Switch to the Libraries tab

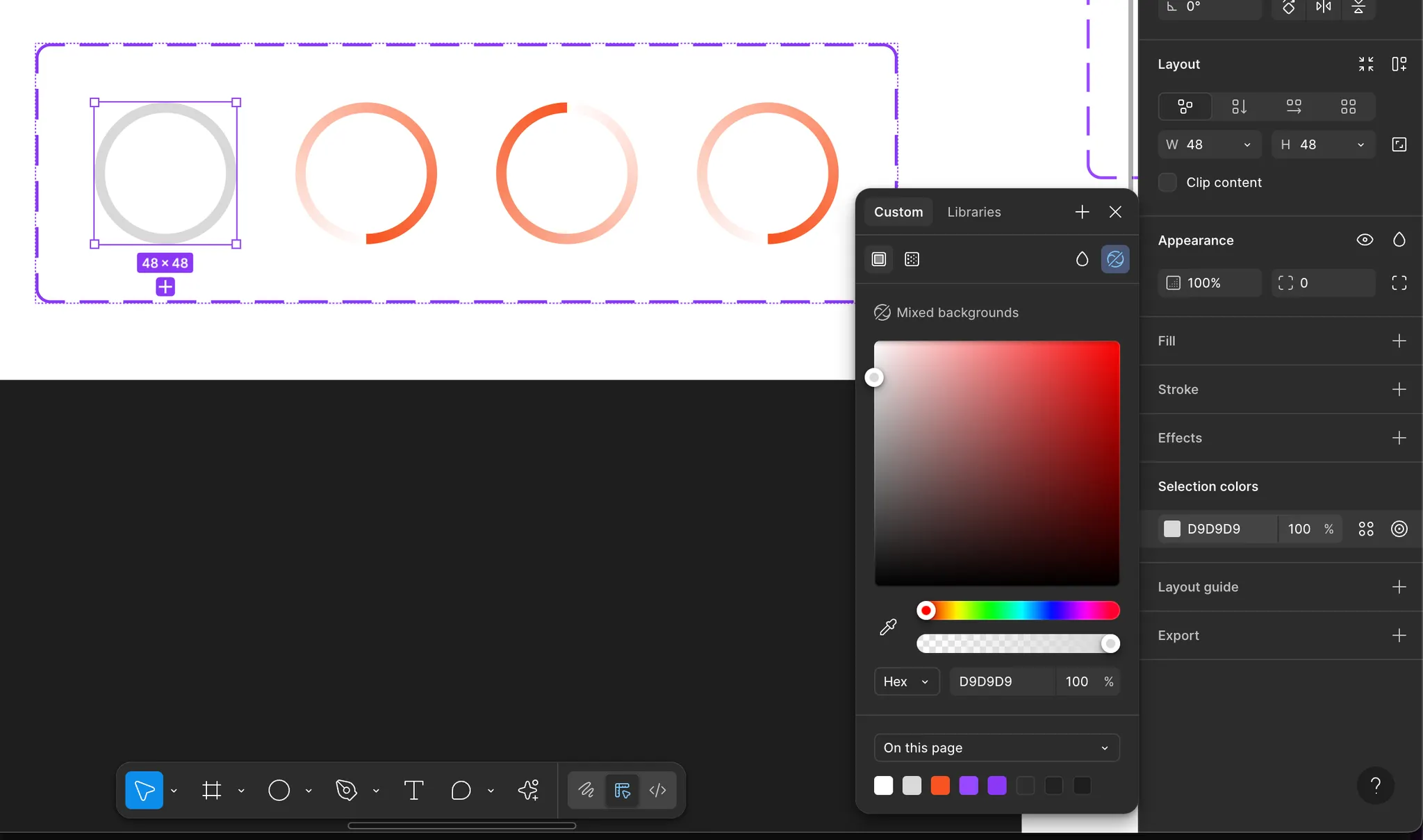pyautogui.click(x=973, y=212)
